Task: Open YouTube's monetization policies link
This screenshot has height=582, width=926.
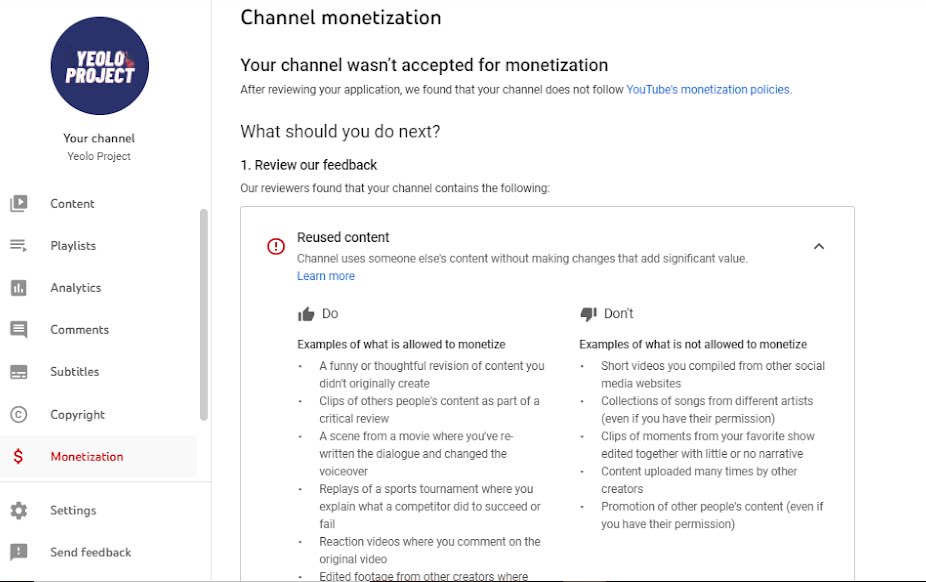Action: (708, 90)
